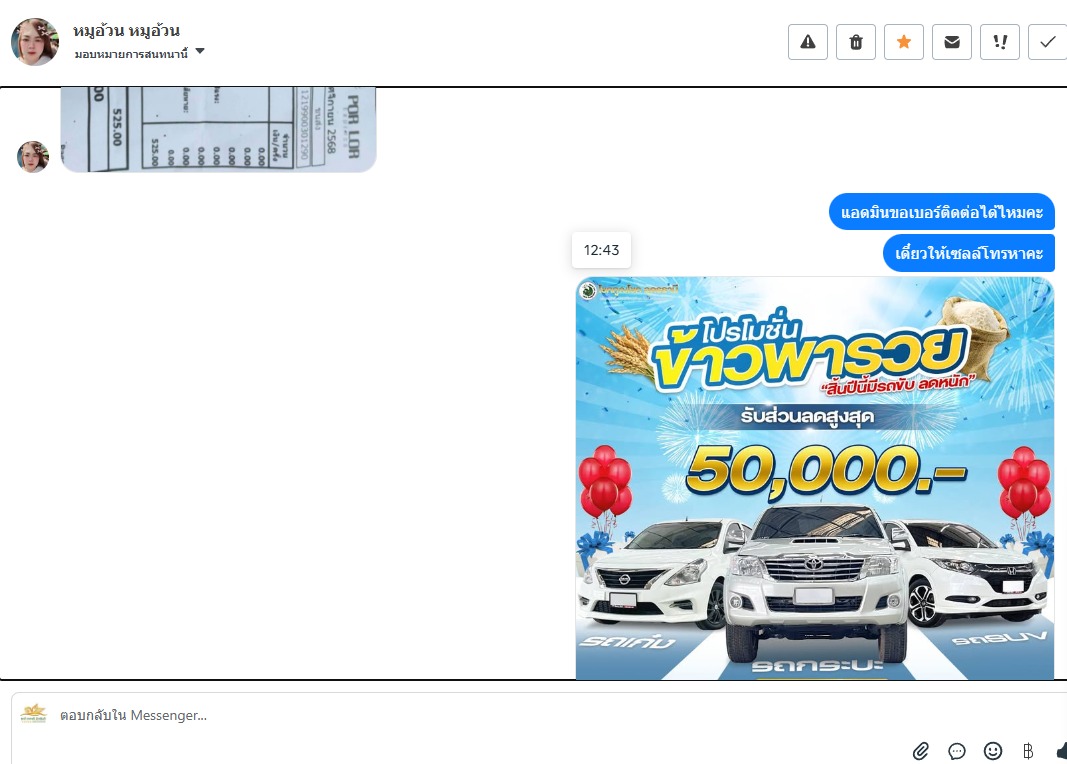Select the message saying sales will call
Screen dimensions: 1067x764
[x=969, y=253]
